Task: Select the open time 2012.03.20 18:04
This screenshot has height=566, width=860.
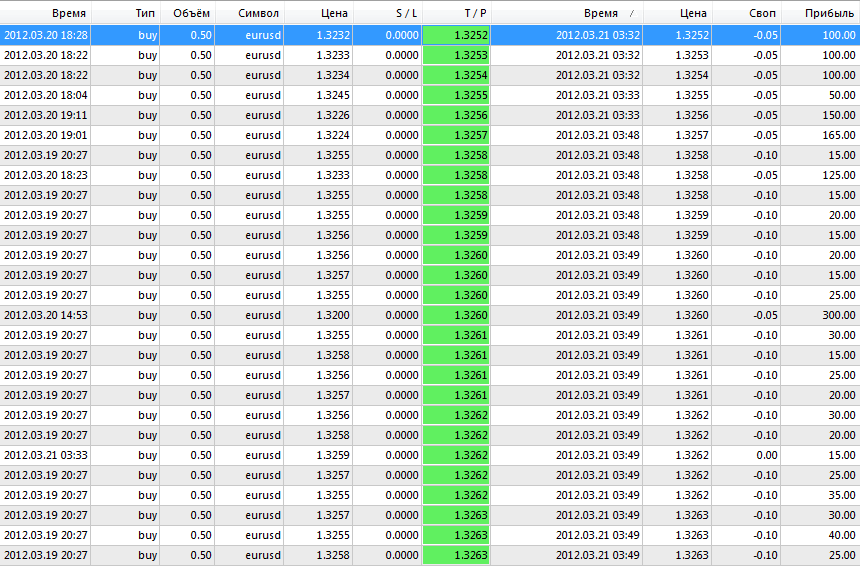Action: (x=46, y=95)
